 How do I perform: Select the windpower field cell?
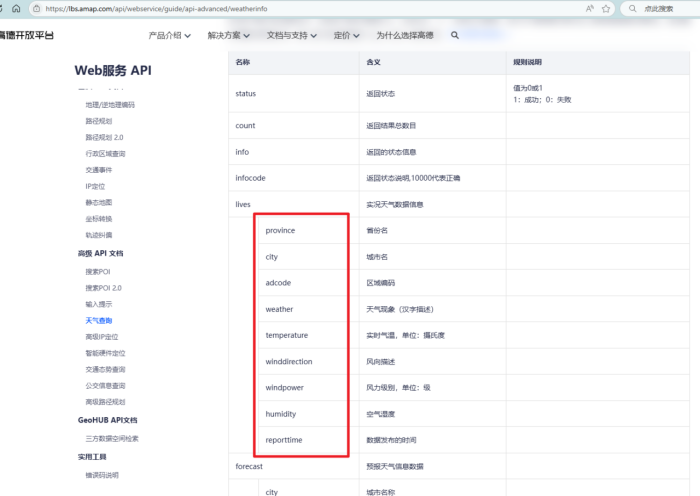coord(309,388)
